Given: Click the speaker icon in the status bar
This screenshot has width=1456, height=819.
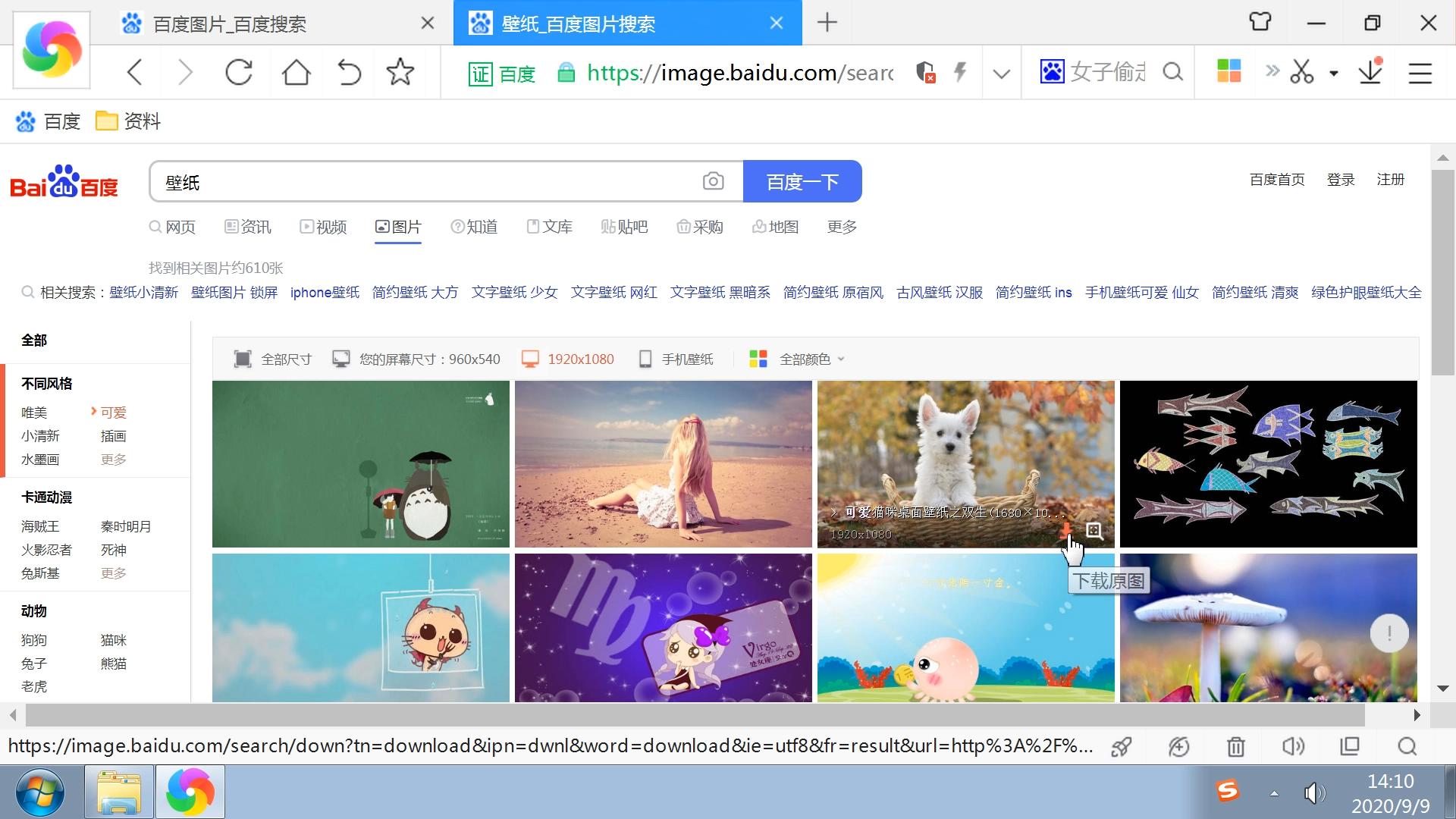Looking at the screenshot, I should coord(1293,746).
